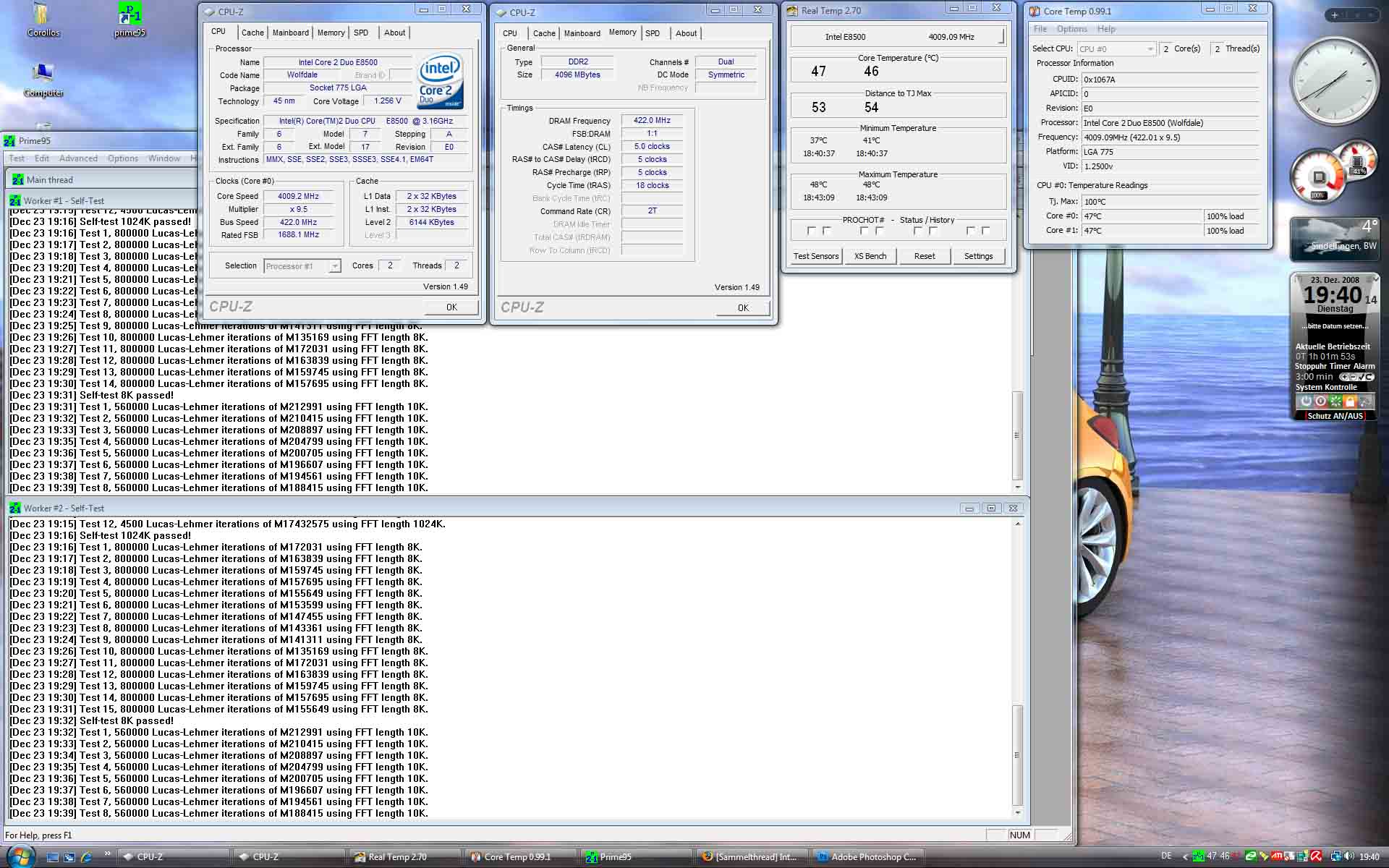This screenshot has height=868, width=1389.
Task: Toggle the first PROCHOT# status checkbox
Action: (811, 231)
